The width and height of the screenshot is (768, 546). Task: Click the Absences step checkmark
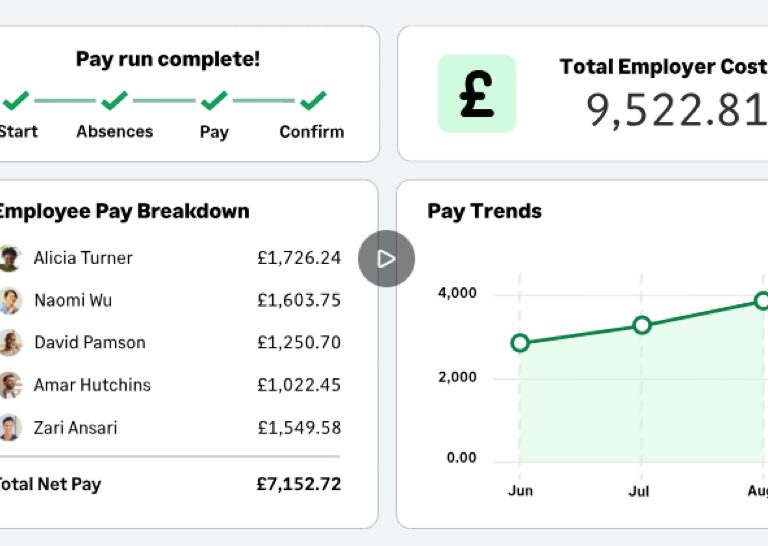click(x=115, y=100)
